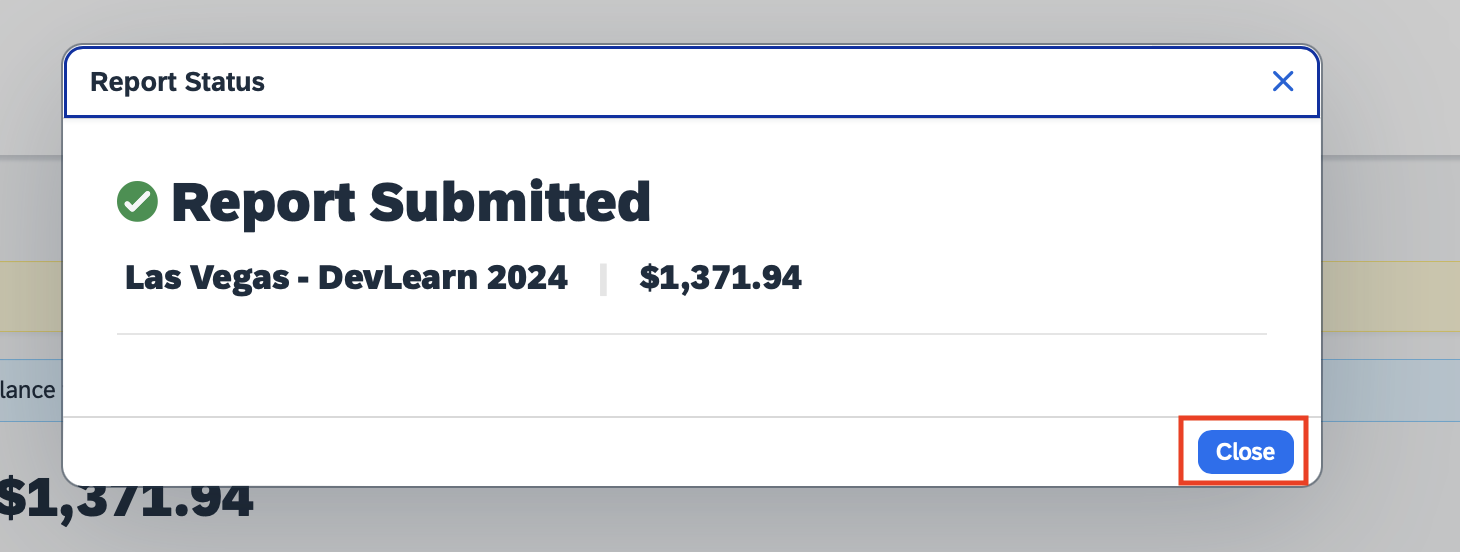Image resolution: width=1460 pixels, height=552 pixels.
Task: Click the word Report in the large heading
Action: point(264,202)
